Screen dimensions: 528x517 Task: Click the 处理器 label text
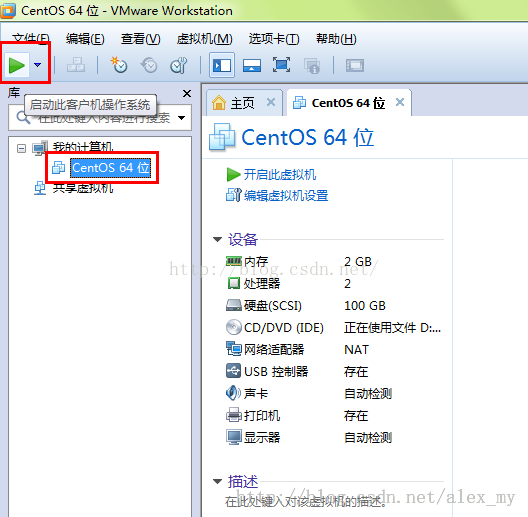[262, 284]
